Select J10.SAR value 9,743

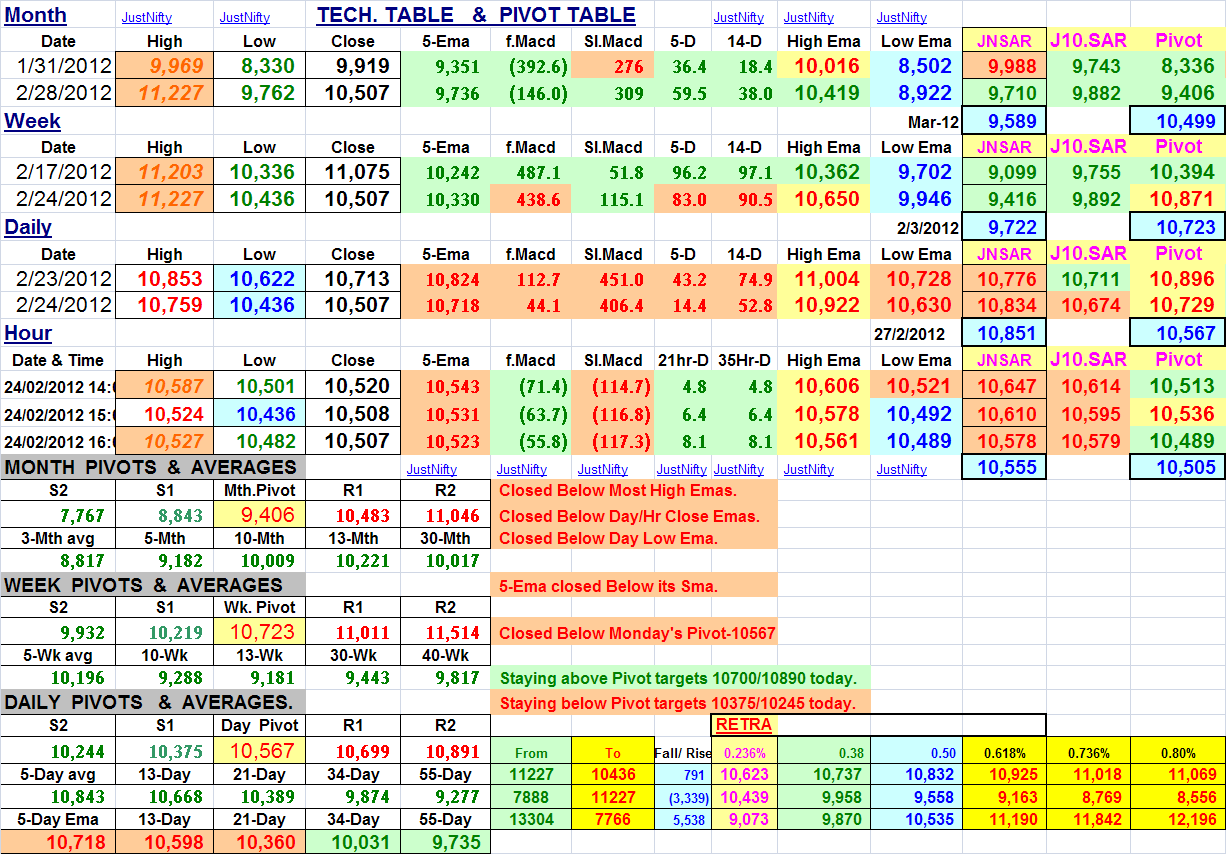click(1088, 67)
